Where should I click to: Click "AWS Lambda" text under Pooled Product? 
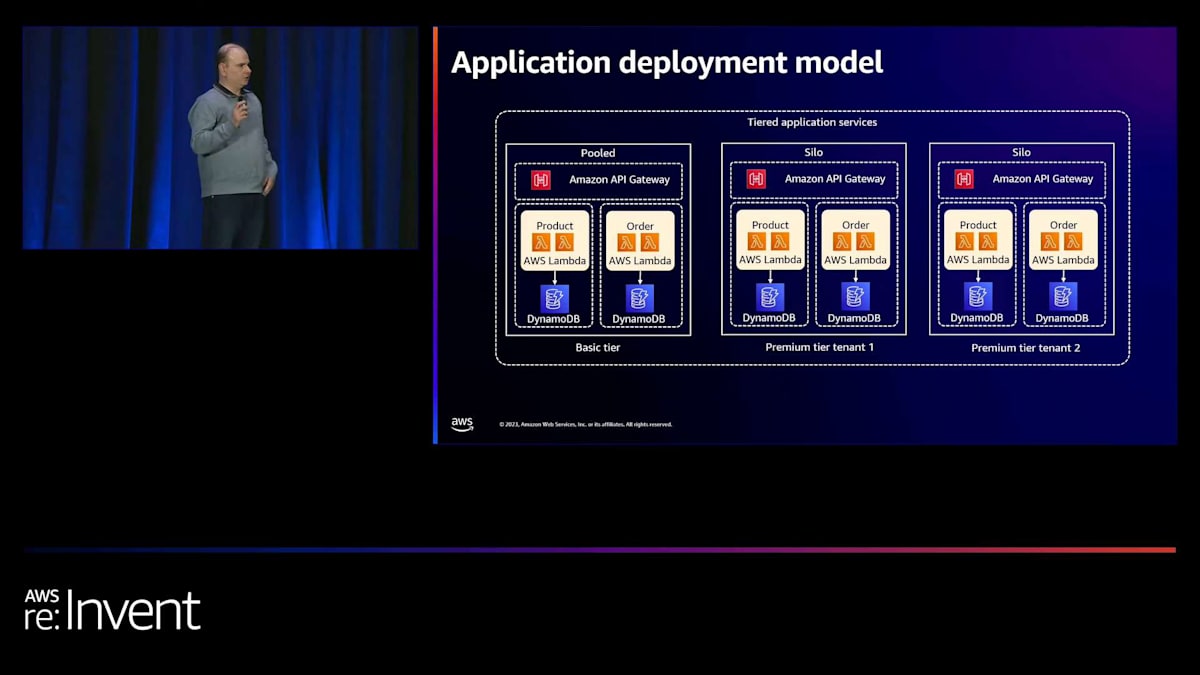pos(555,261)
